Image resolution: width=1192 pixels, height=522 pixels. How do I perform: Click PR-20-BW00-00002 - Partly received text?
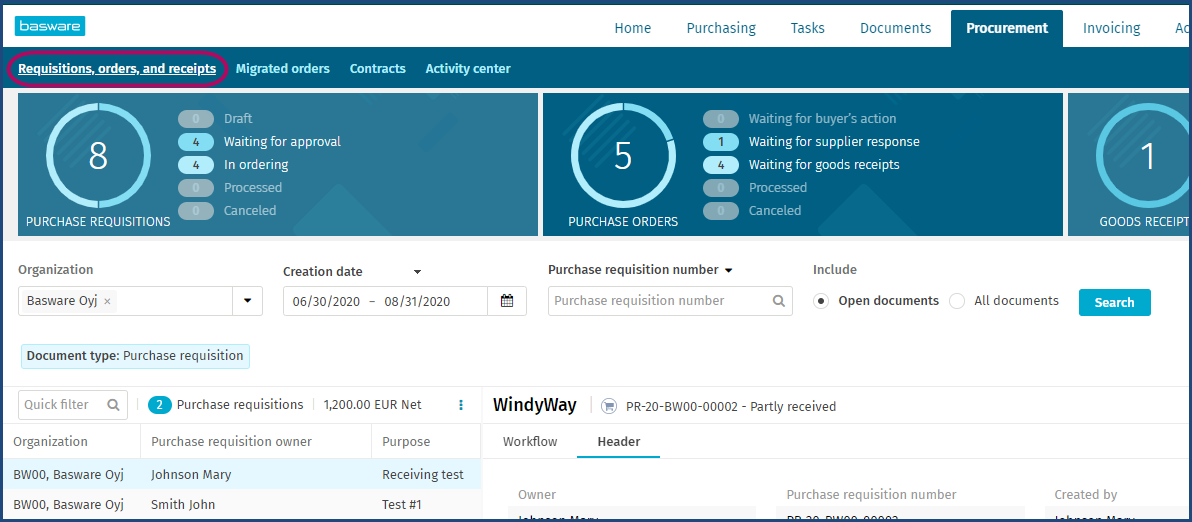point(731,407)
